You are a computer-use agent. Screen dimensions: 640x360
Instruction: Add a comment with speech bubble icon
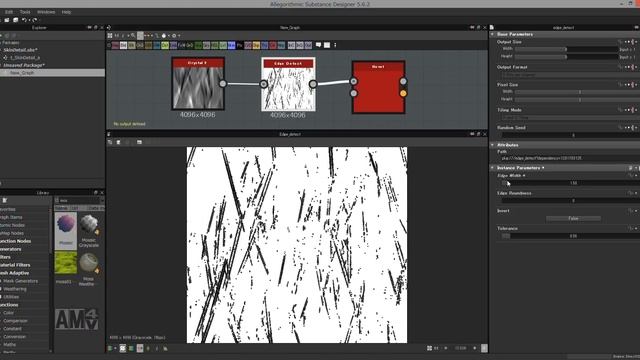pyautogui.click(x=318, y=45)
